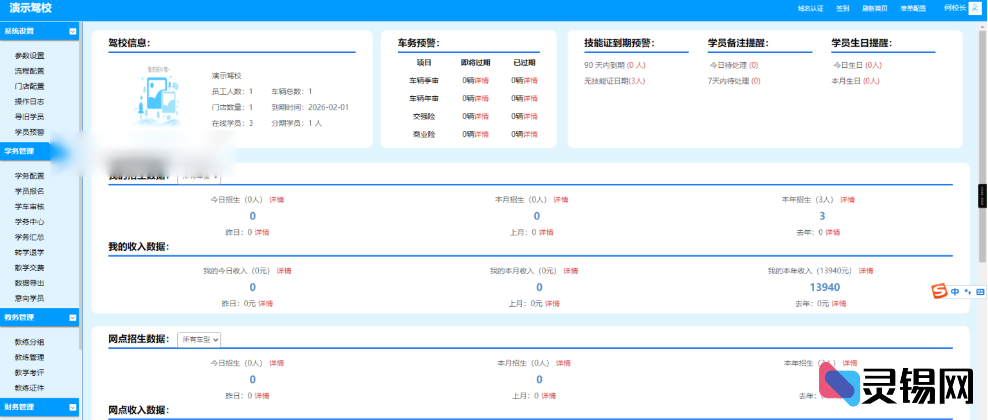988x420 pixels.
Task: Open 学员预警 in the sidebar
Action: click(30, 132)
